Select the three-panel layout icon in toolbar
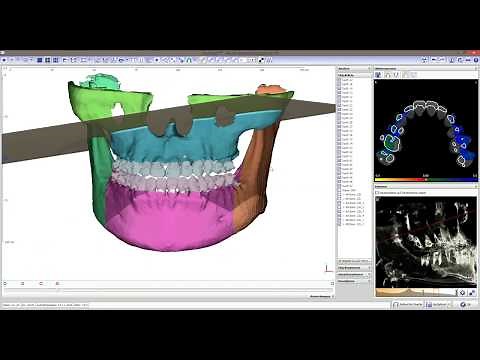The width and height of the screenshot is (480, 360). coord(56,60)
